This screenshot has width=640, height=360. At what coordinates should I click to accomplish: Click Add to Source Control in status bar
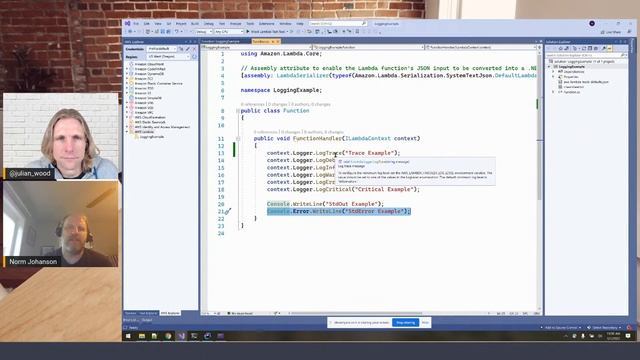560,328
